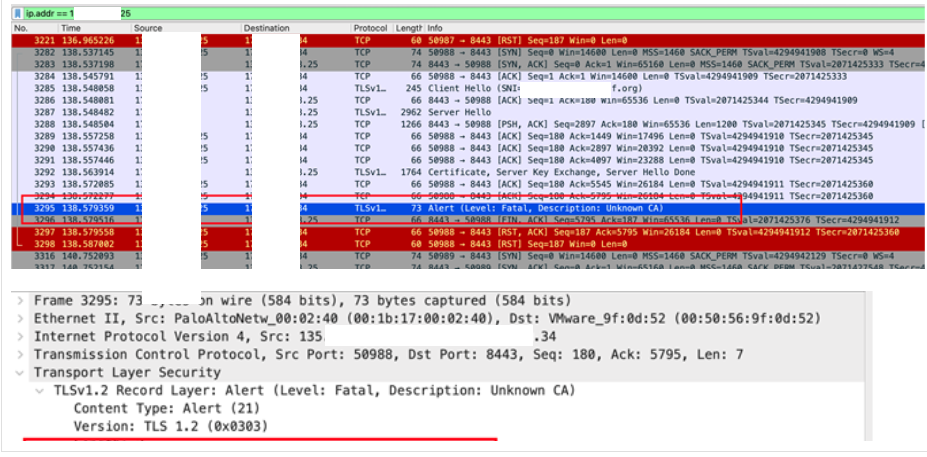Expand the Internet Protocol Version 4 node
The height and width of the screenshot is (457, 927).
[x=20, y=337]
